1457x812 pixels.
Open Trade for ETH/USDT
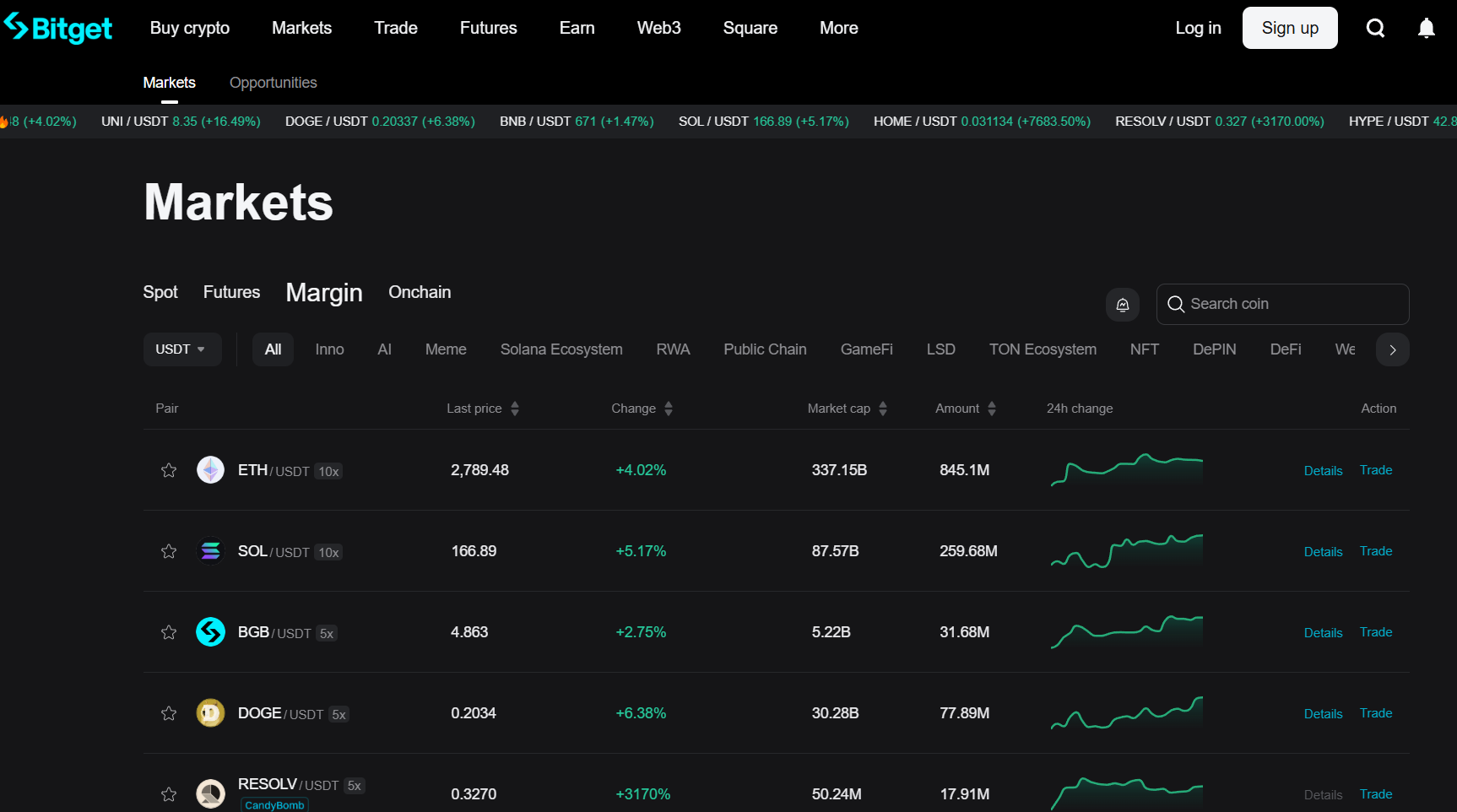1376,470
